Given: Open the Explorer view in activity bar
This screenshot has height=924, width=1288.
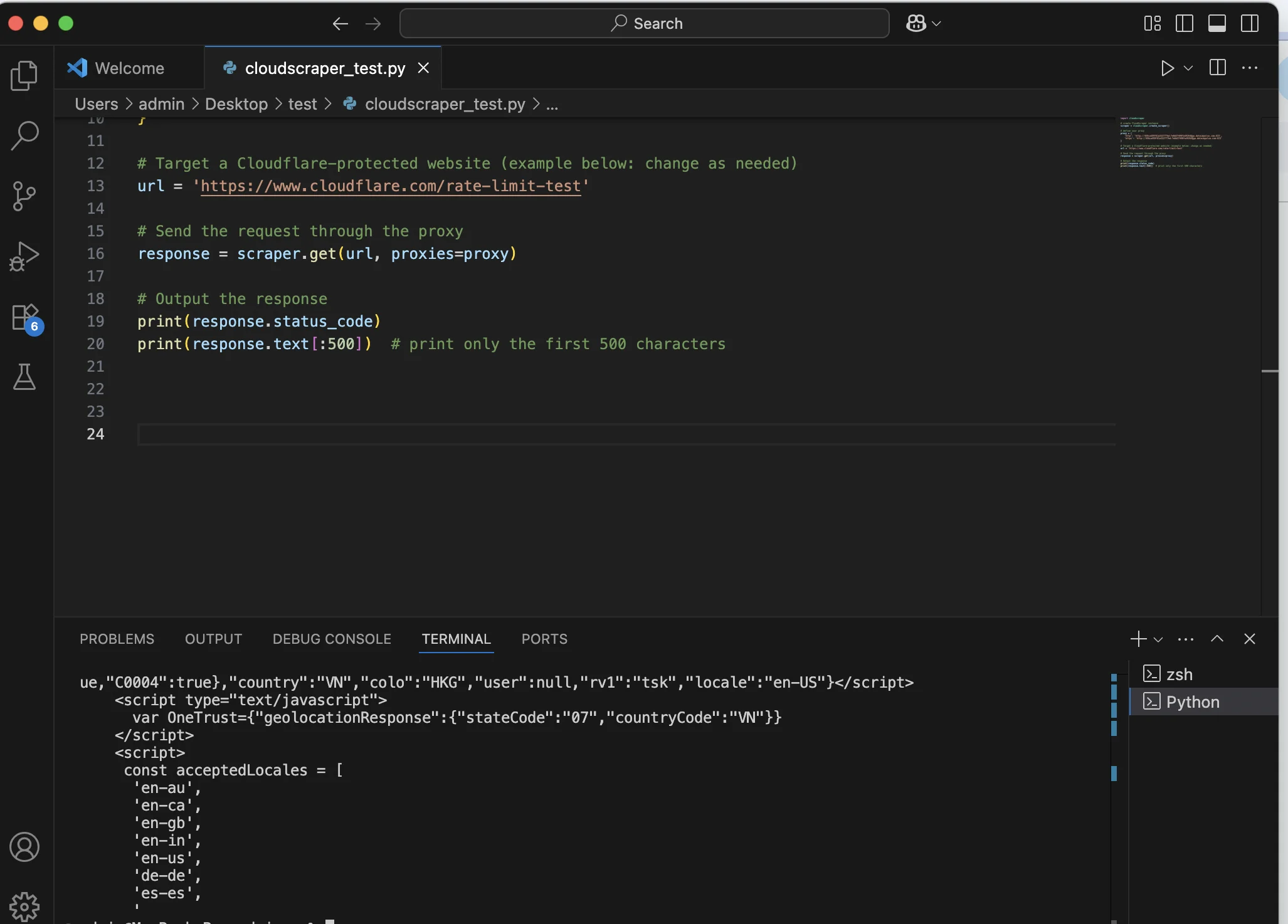Looking at the screenshot, I should pos(24,75).
